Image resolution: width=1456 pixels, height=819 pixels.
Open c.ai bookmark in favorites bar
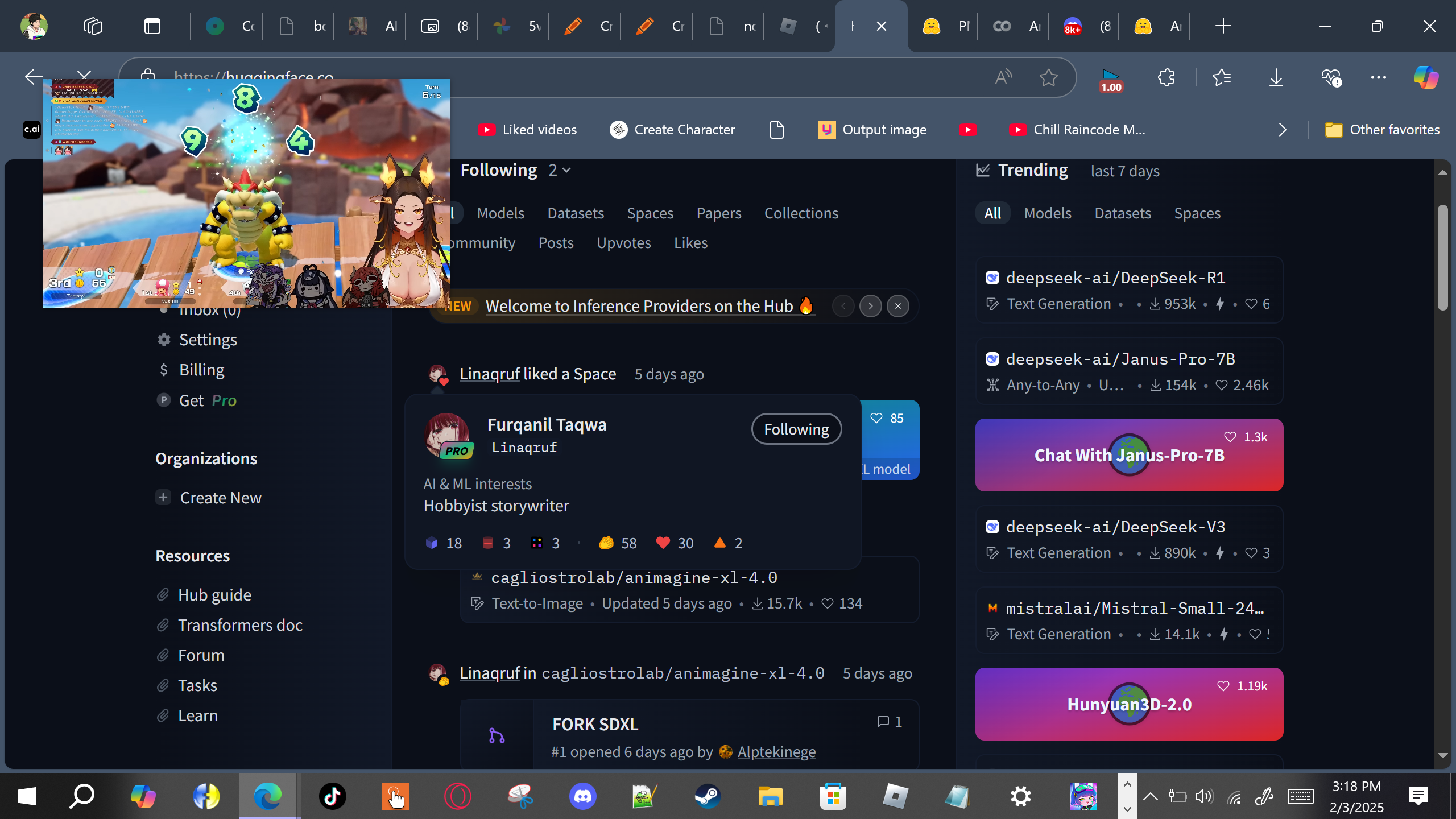32,130
